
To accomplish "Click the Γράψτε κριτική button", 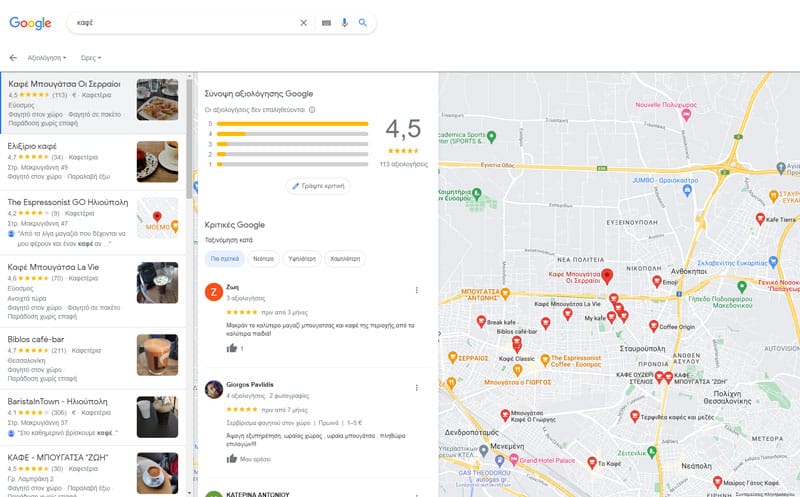I will click(x=318, y=186).
